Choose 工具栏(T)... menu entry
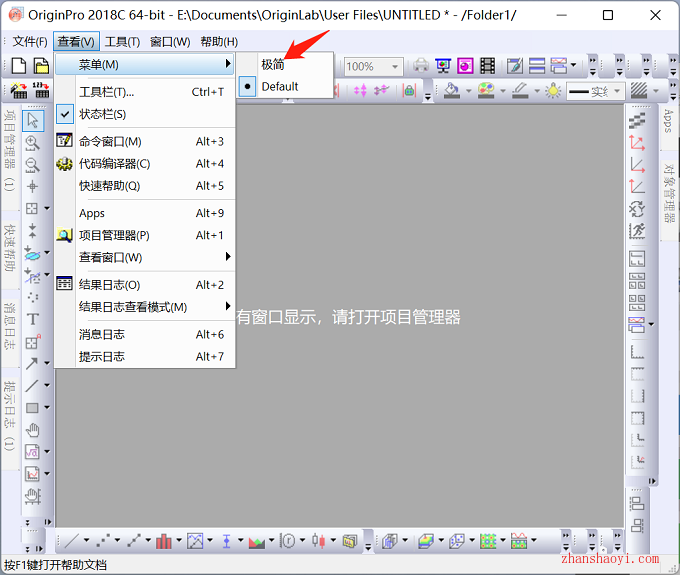 [x=145, y=92]
